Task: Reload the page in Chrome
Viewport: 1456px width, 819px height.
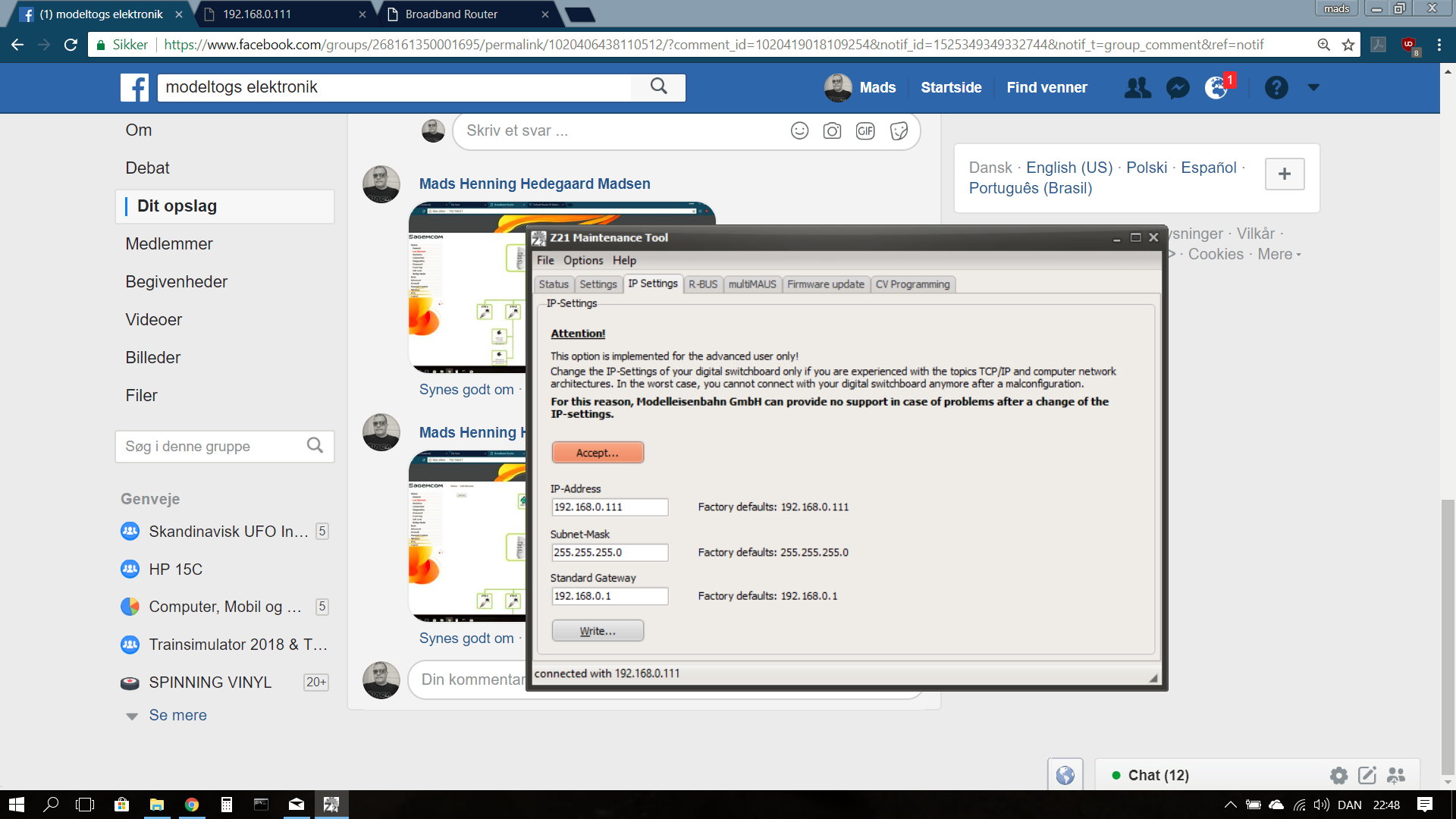Action: (71, 45)
